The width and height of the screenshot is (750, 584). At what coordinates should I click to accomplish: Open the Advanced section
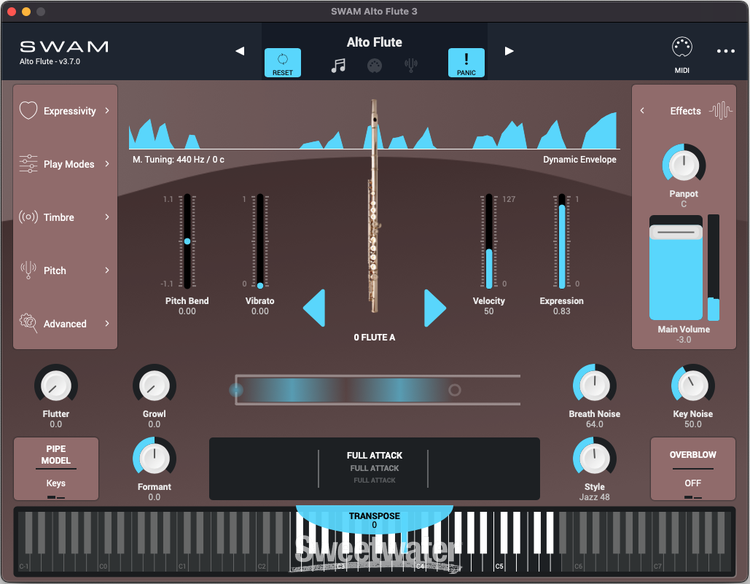coord(65,324)
